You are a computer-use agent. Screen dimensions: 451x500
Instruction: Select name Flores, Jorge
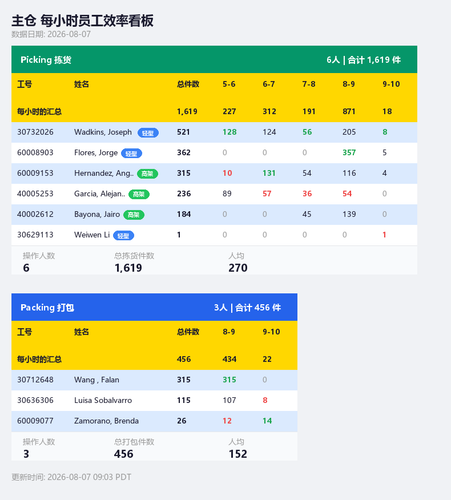(x=96, y=153)
